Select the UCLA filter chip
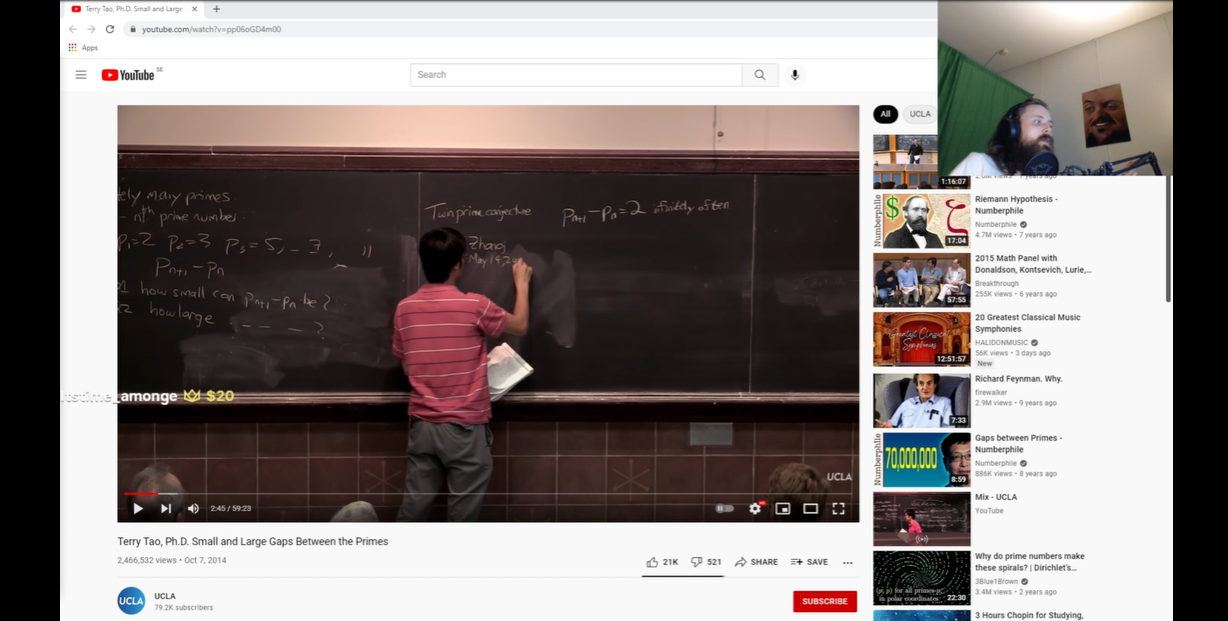 click(920, 114)
